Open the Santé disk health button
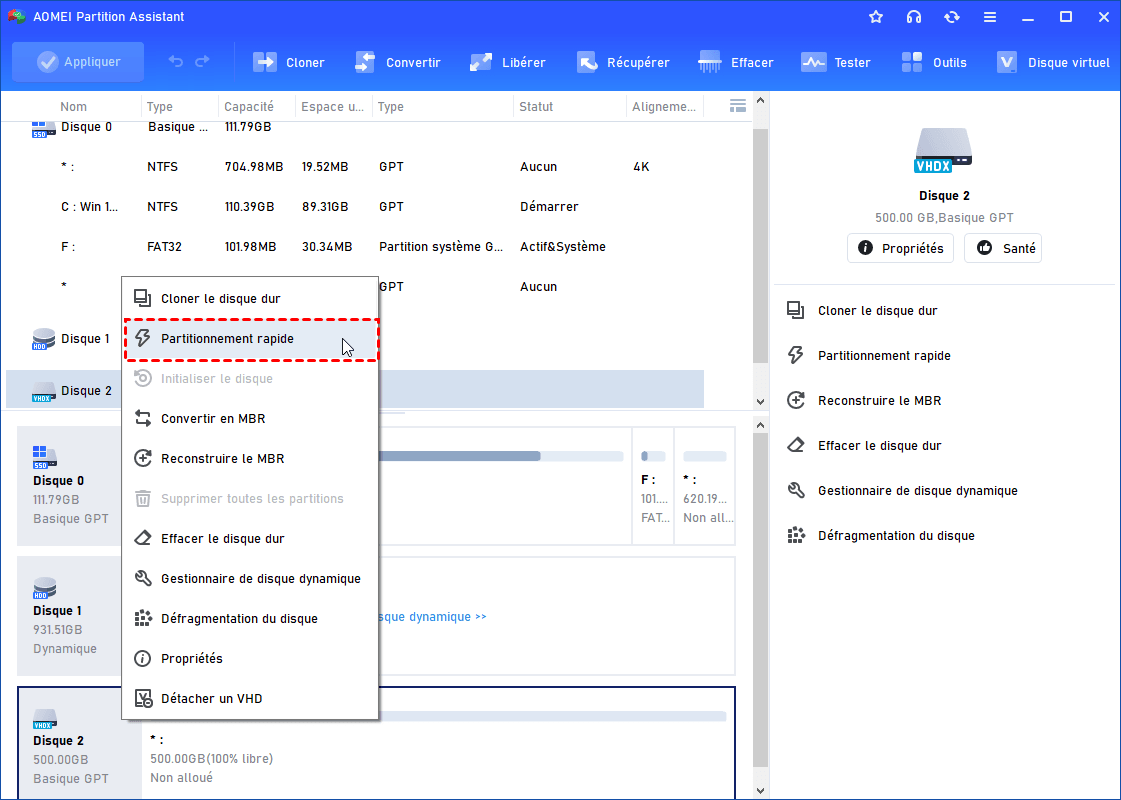The height and width of the screenshot is (800, 1121). tap(1003, 248)
